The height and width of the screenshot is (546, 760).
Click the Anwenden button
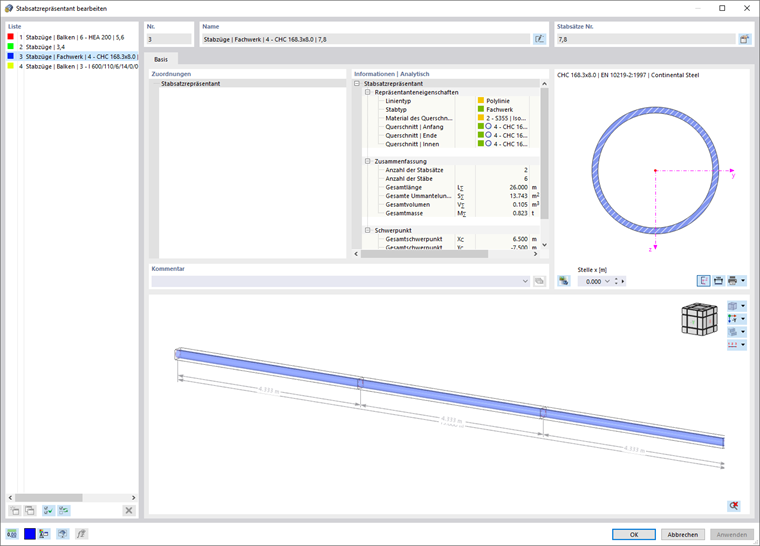[731, 534]
